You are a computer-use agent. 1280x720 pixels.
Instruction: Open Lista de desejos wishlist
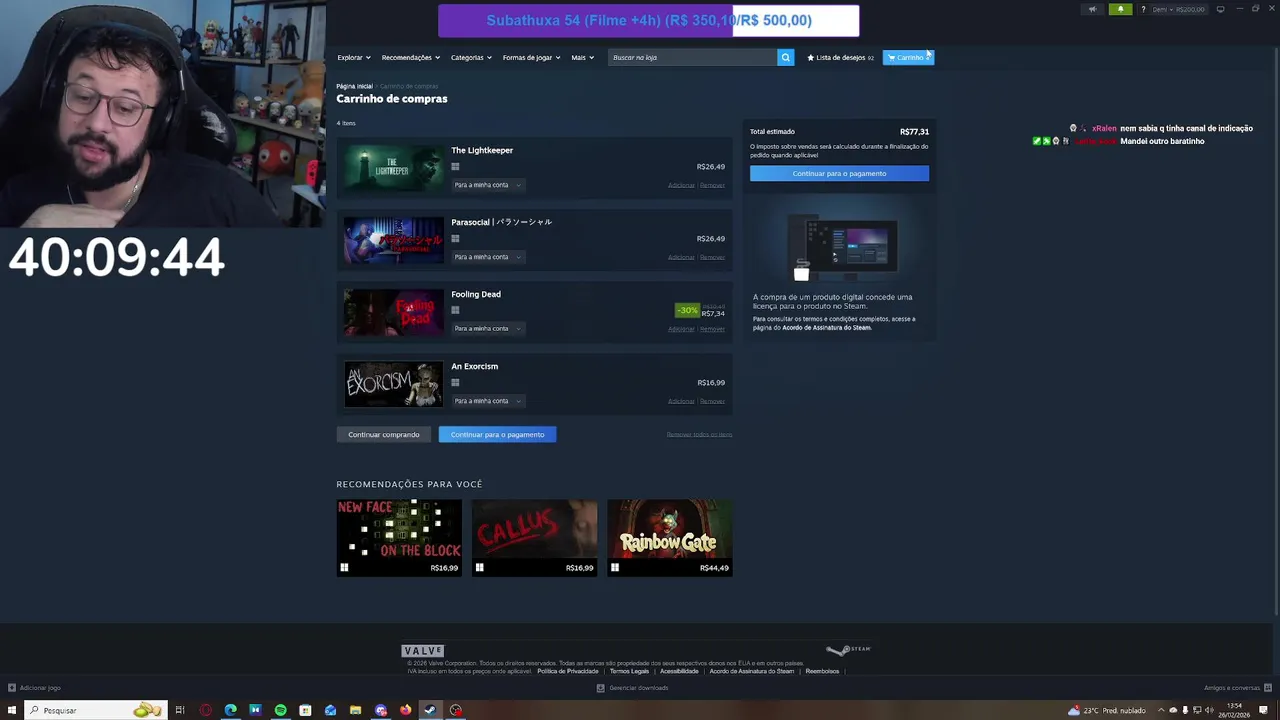tap(840, 57)
